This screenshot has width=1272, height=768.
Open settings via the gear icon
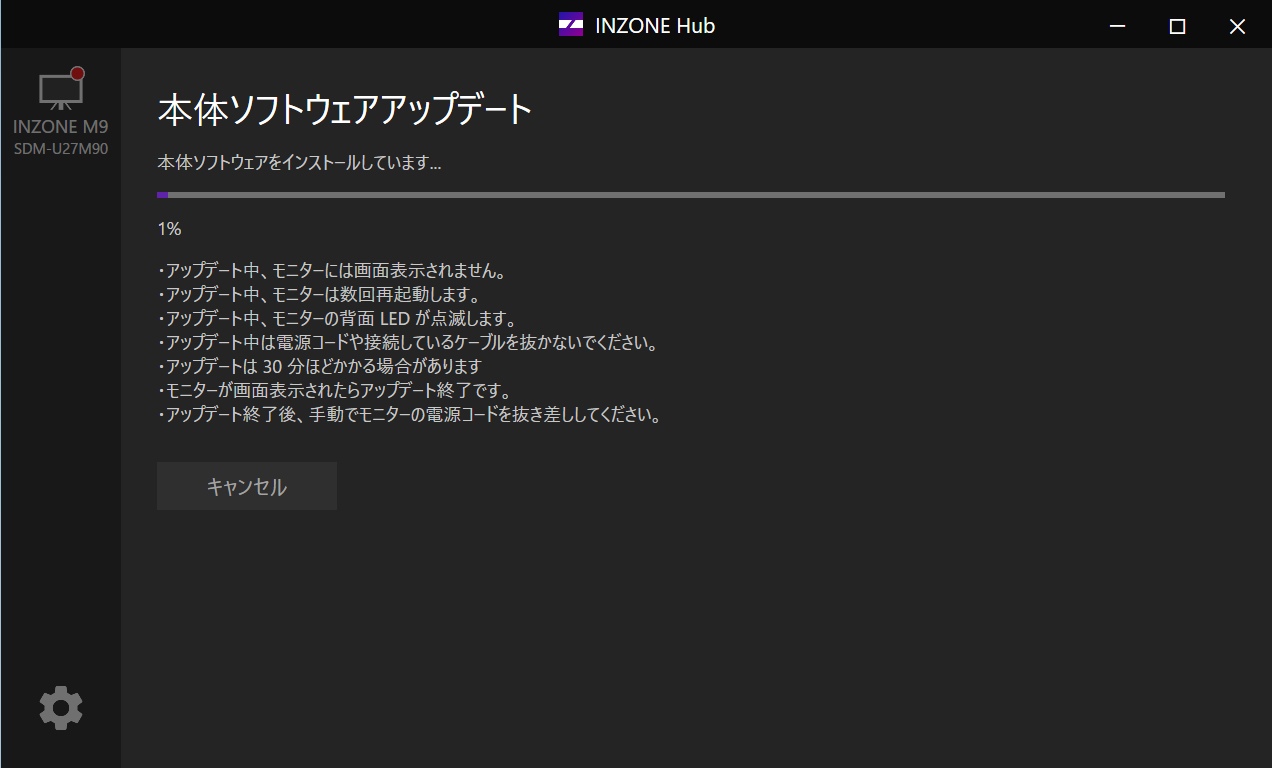61,708
